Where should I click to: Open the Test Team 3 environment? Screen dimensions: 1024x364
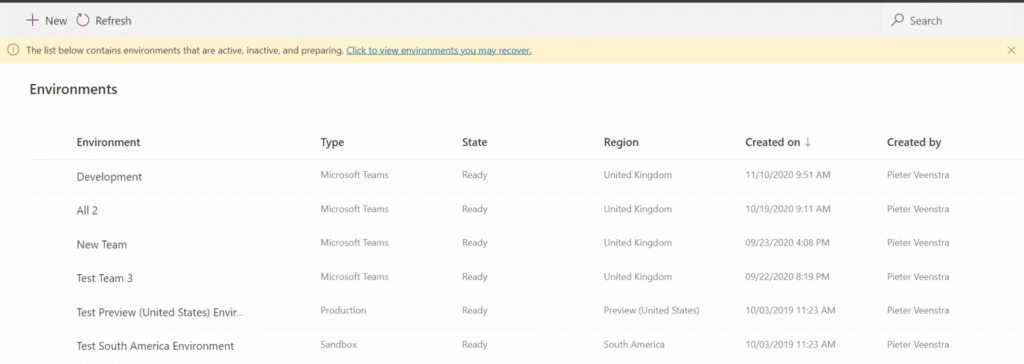104,278
